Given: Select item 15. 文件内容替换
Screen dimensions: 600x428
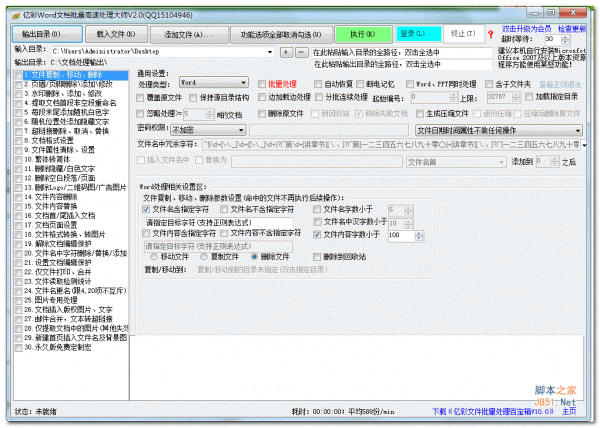Looking at the screenshot, I should tap(51, 207).
